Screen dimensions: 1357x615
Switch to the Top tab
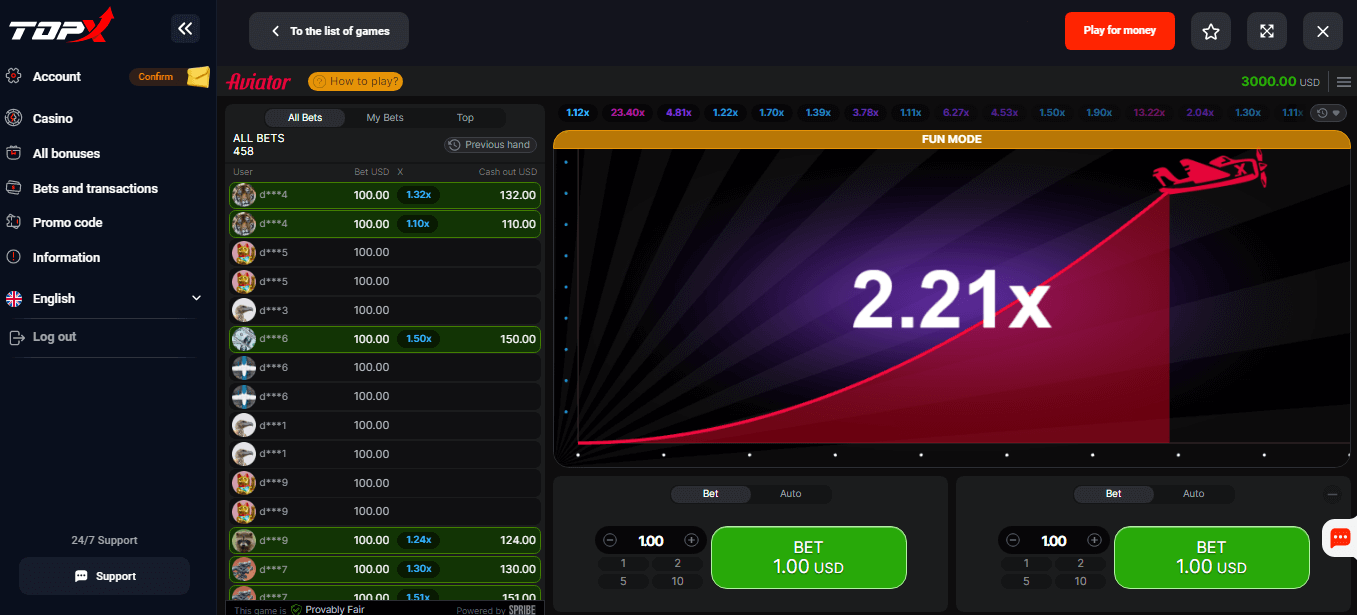[x=464, y=117]
